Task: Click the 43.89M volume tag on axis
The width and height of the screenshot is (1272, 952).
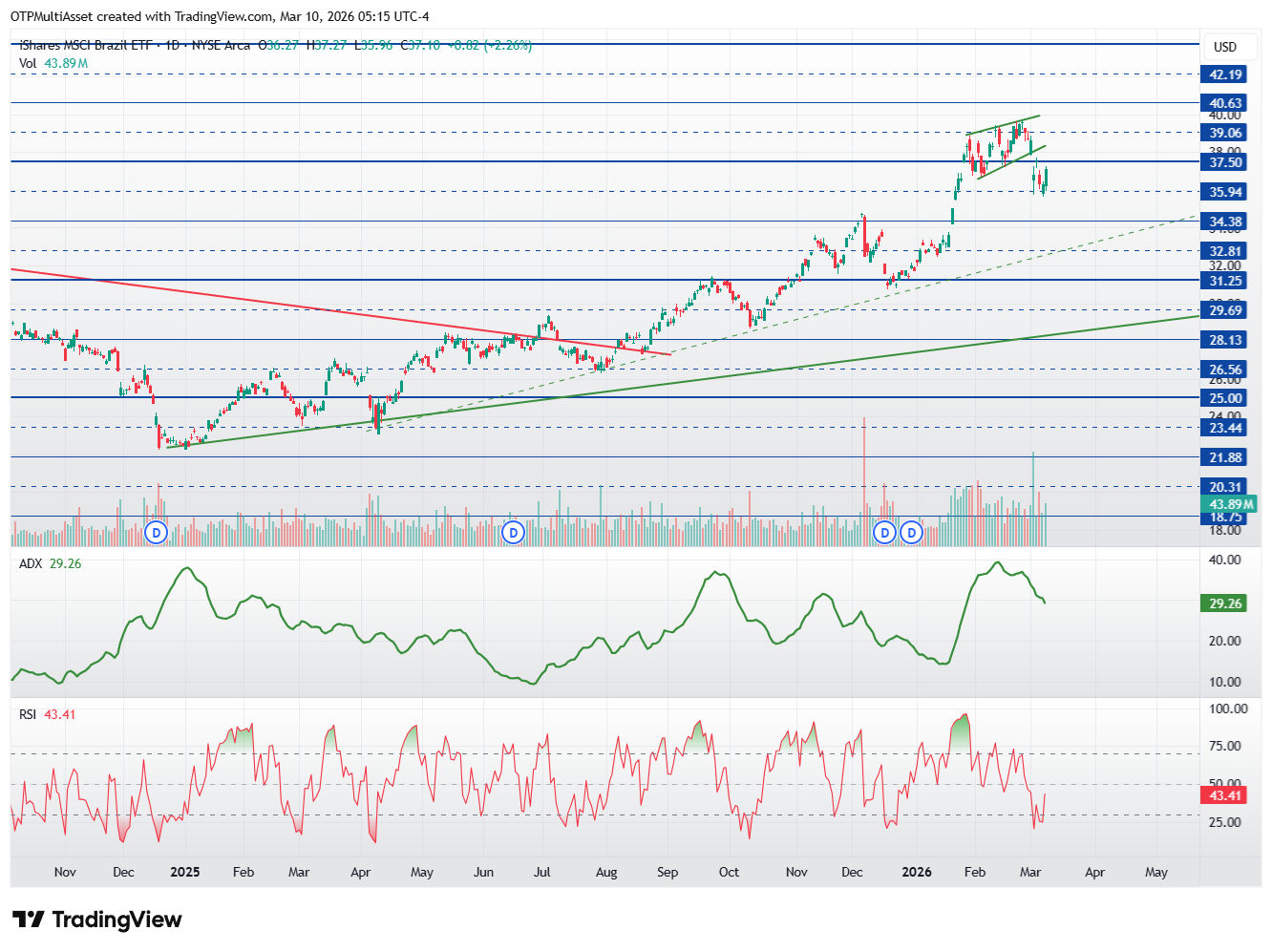Action: (1230, 504)
